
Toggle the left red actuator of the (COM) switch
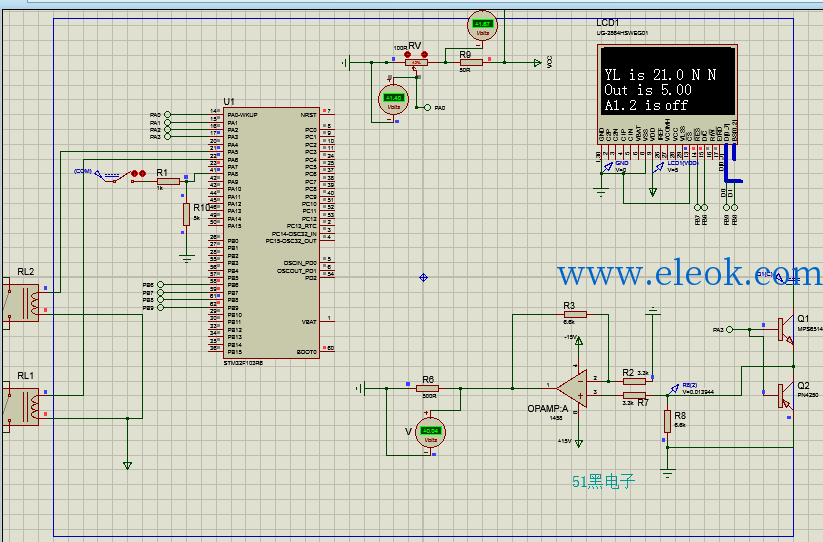134,173
